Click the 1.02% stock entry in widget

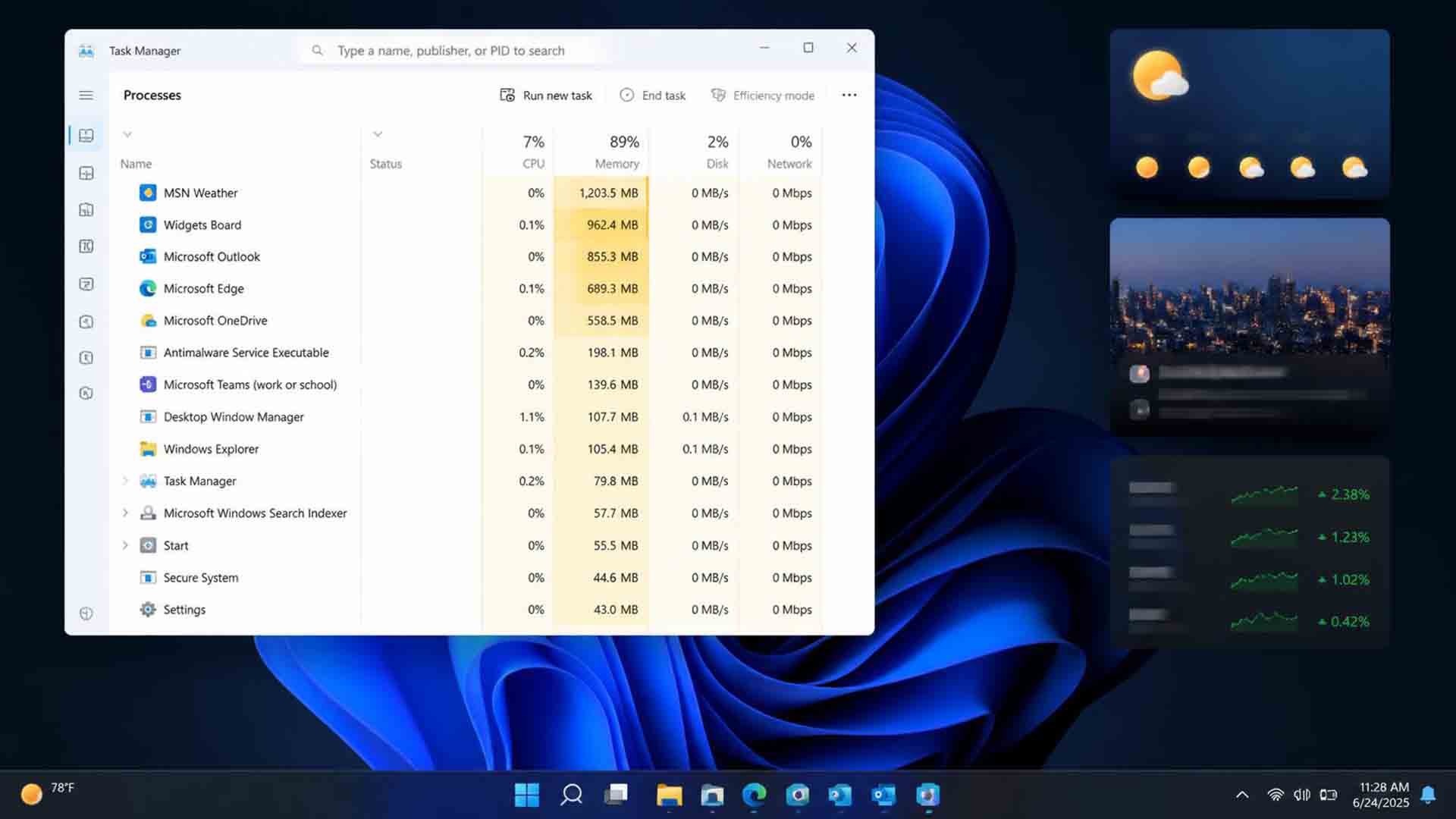[1250, 579]
